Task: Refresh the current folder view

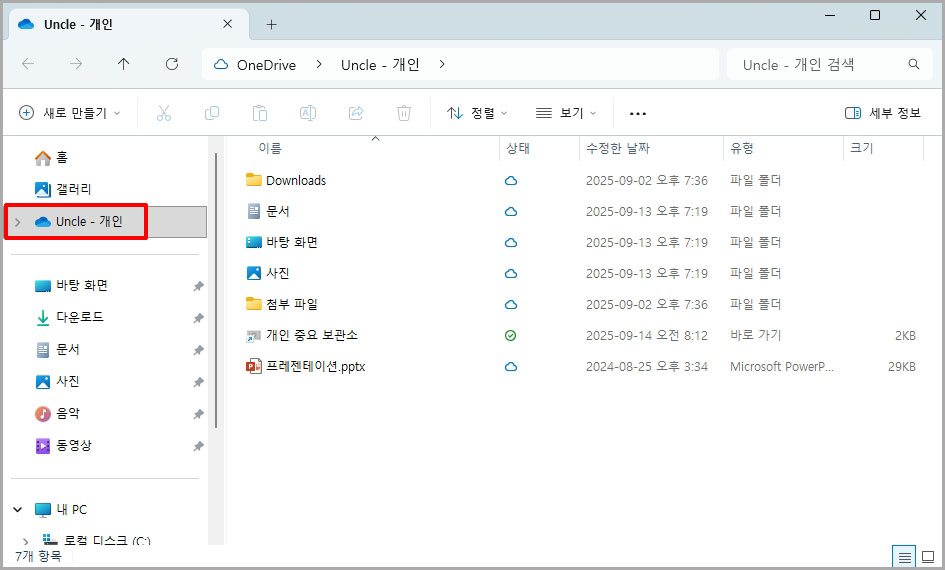Action: click(x=172, y=64)
